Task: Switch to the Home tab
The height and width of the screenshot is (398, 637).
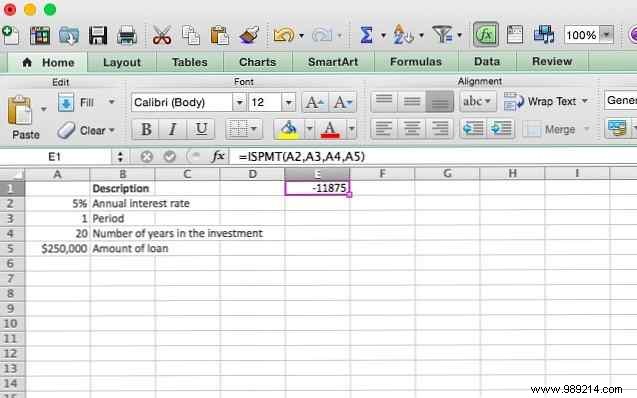Action: [48, 63]
